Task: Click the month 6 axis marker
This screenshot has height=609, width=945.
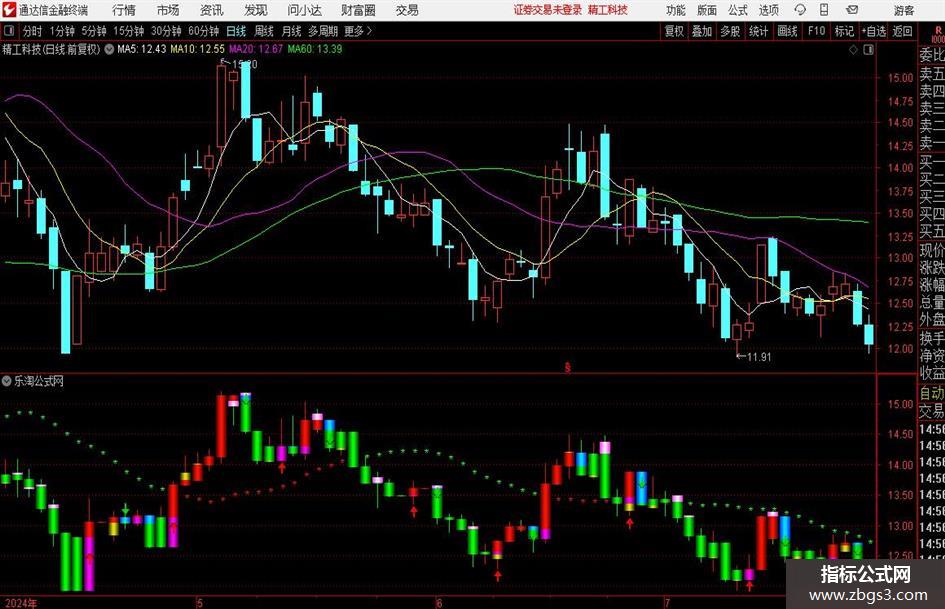Action: pyautogui.click(x=439, y=603)
